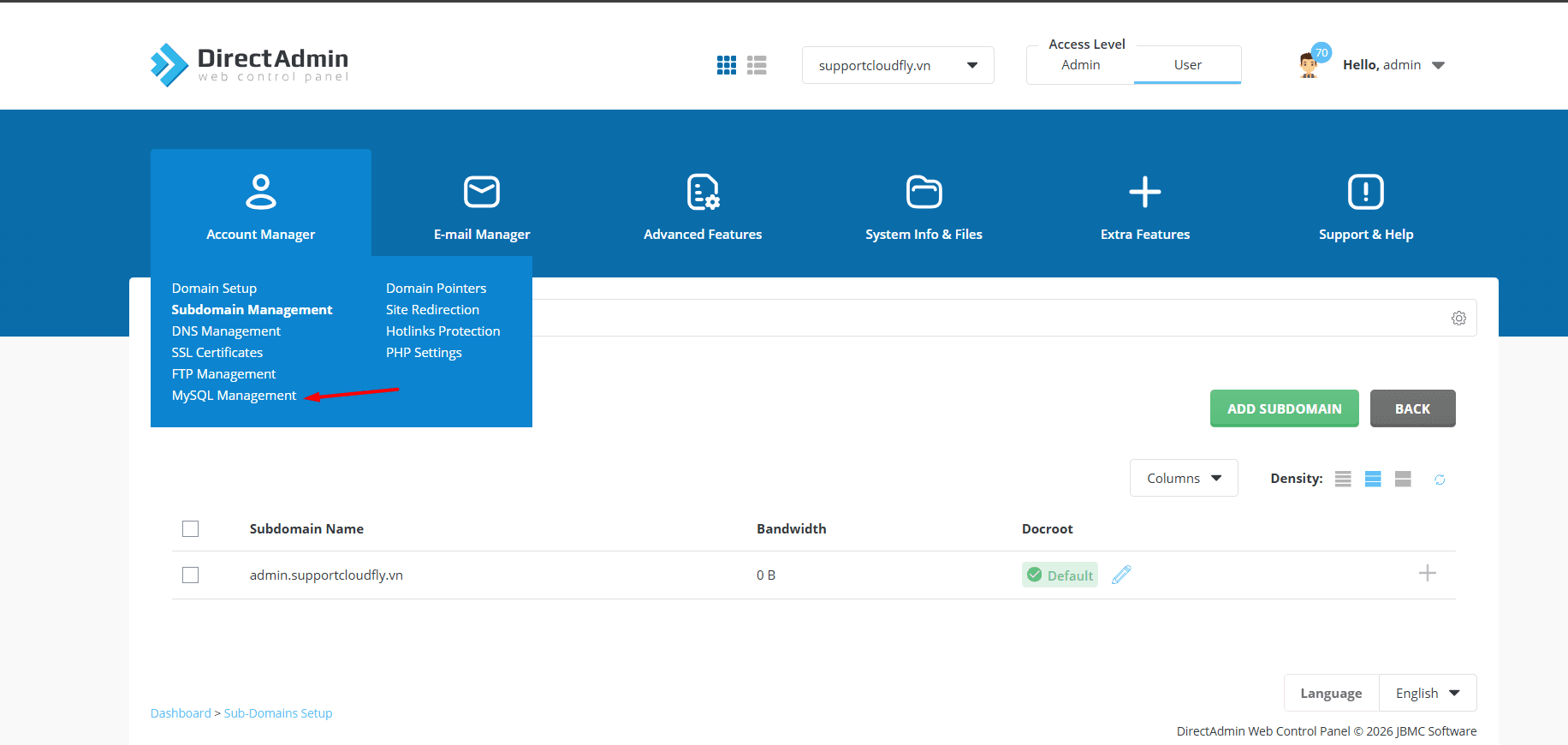Viewport: 1568px width, 745px height.
Task: Switch to list view icon layout
Action: pyautogui.click(x=757, y=65)
